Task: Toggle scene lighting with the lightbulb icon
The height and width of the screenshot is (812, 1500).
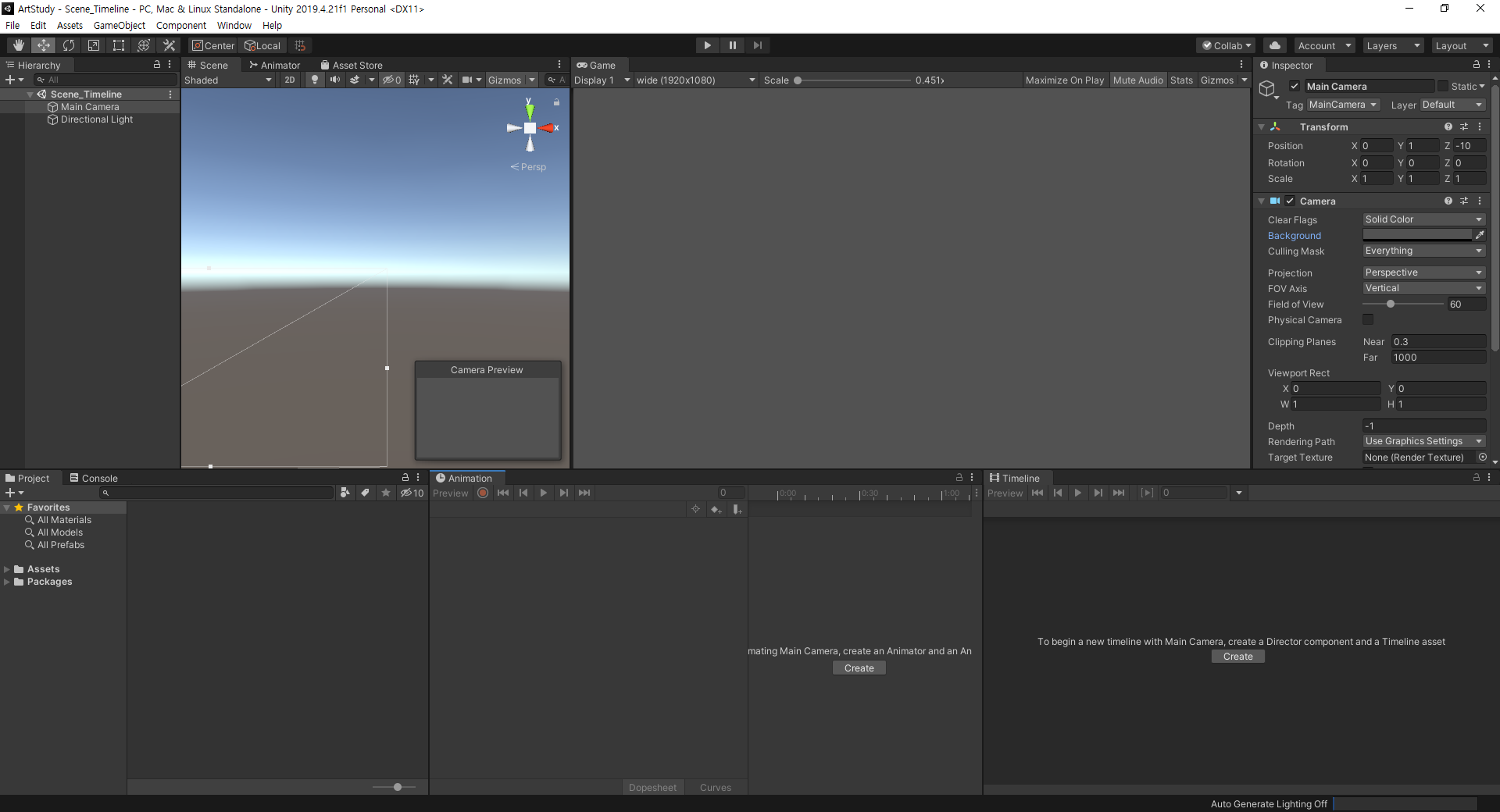Action: (x=315, y=80)
